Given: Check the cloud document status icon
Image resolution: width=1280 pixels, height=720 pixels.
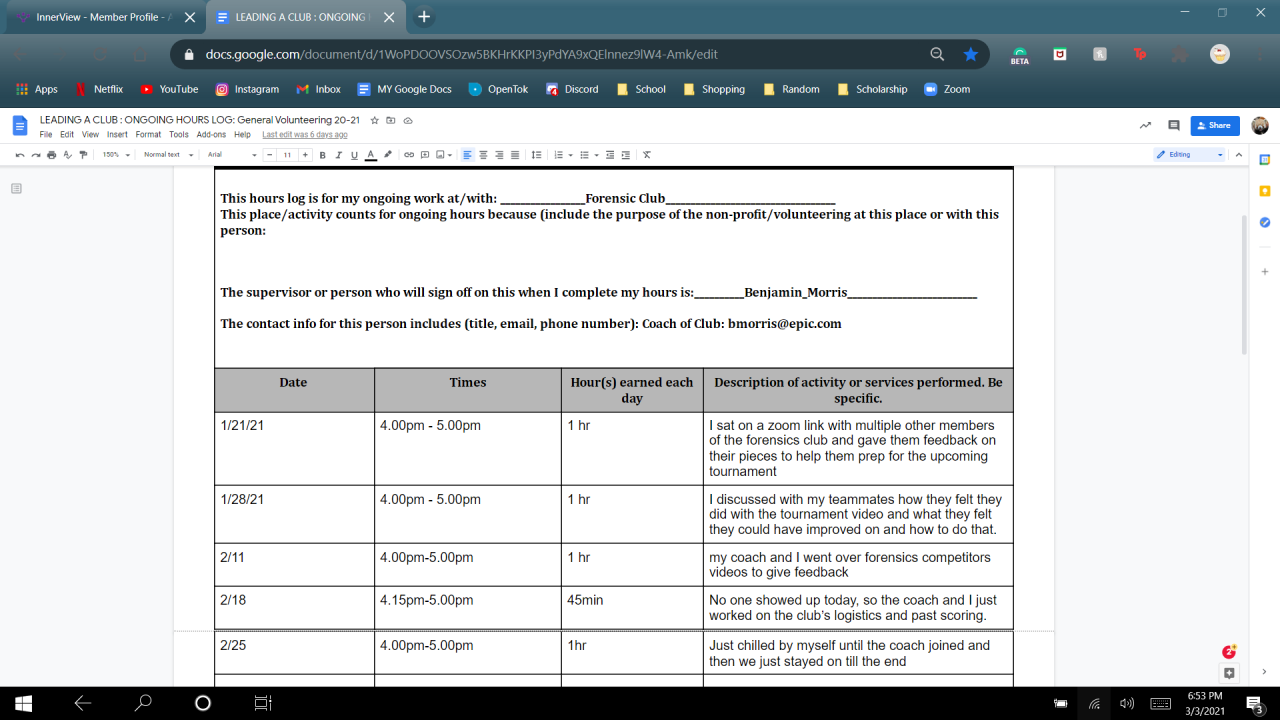Looking at the screenshot, I should point(408,120).
